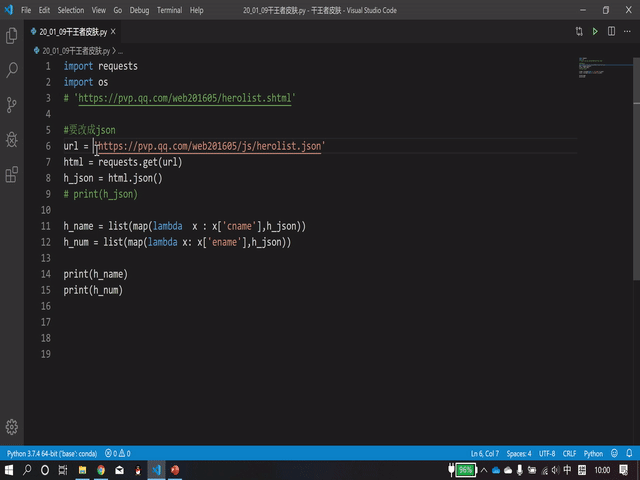Open notifications bell in status bar
Viewport: 640px width, 480px height.
pos(629,453)
